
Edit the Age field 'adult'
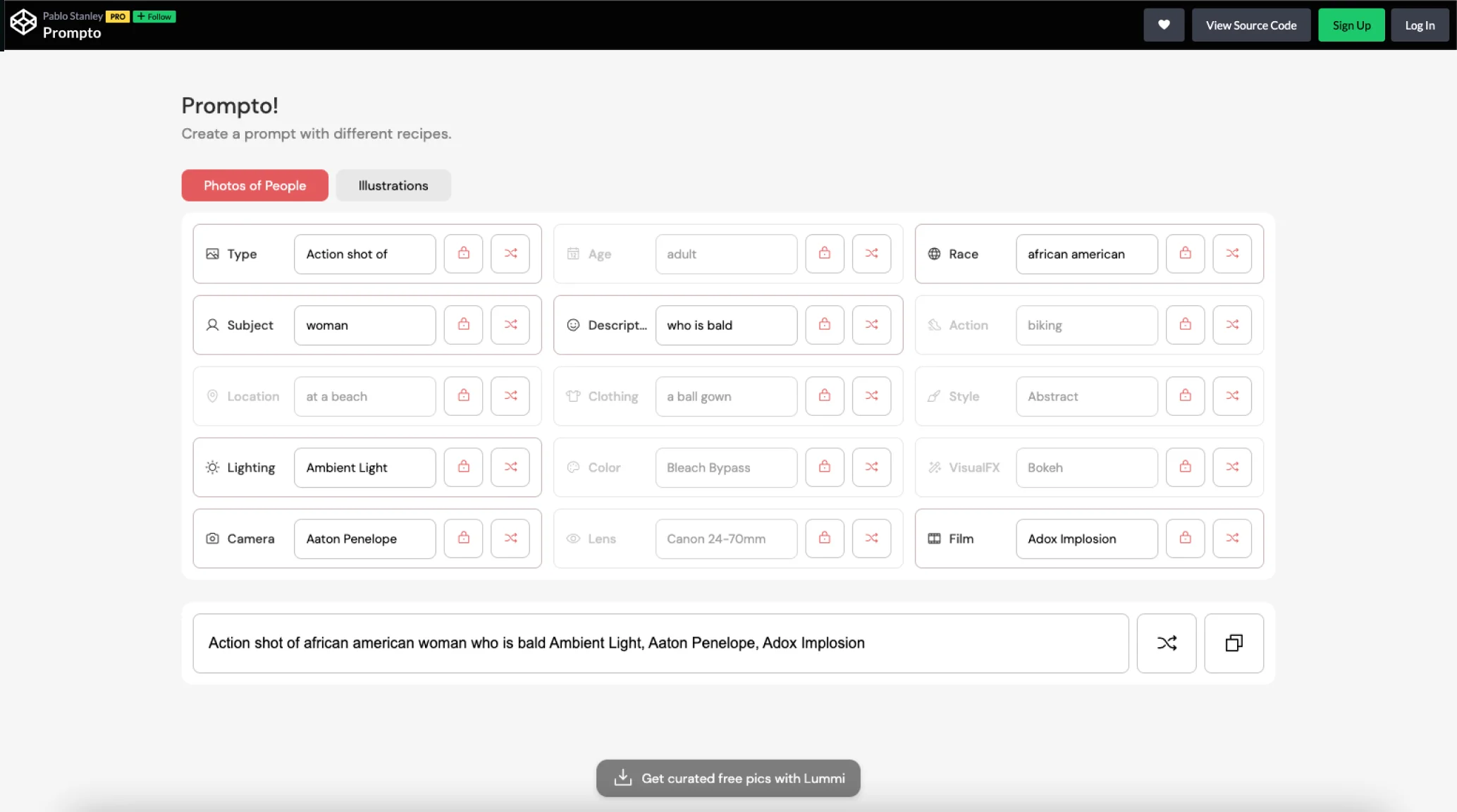click(726, 254)
